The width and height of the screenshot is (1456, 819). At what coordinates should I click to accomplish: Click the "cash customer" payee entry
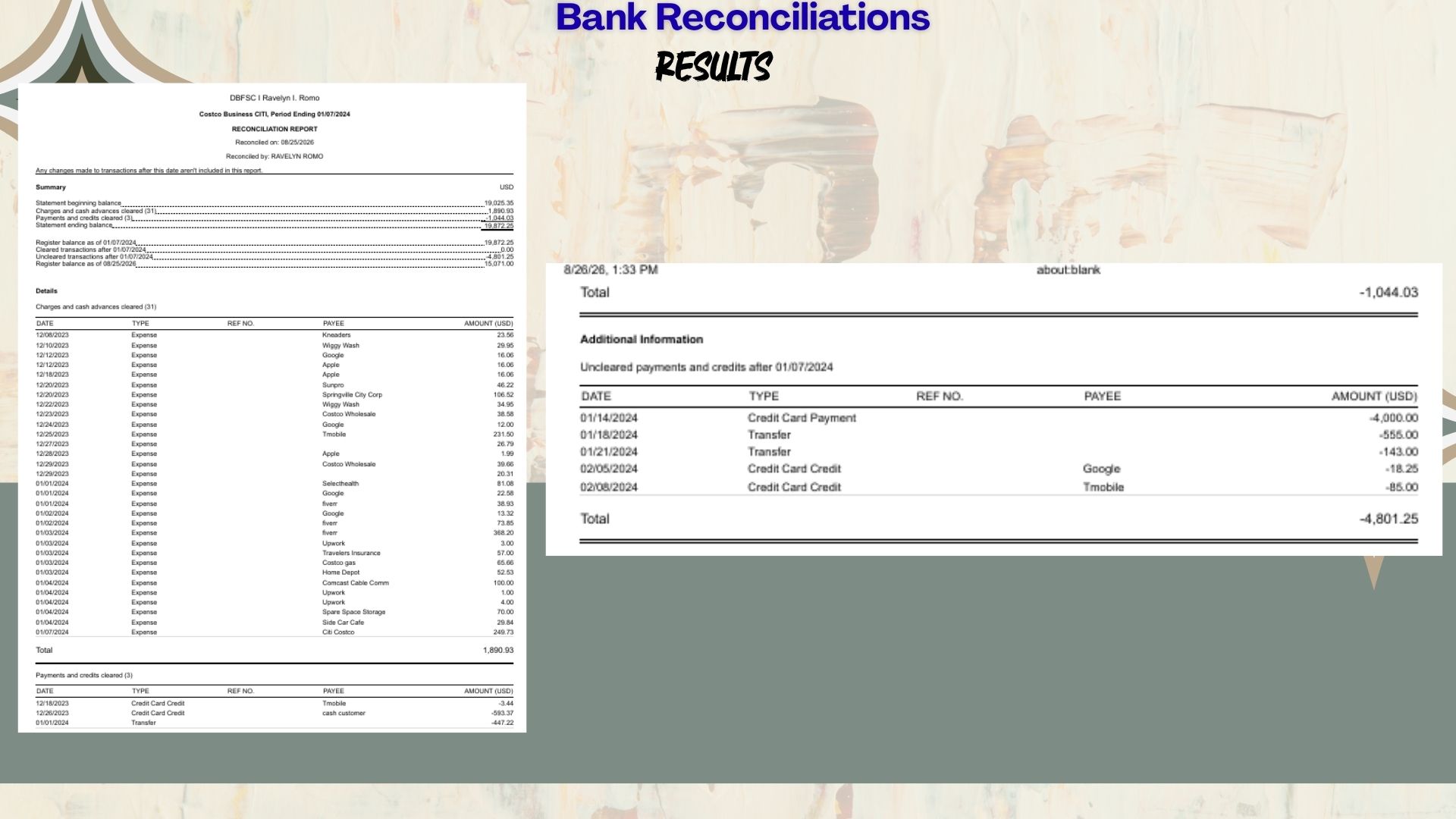(x=344, y=714)
